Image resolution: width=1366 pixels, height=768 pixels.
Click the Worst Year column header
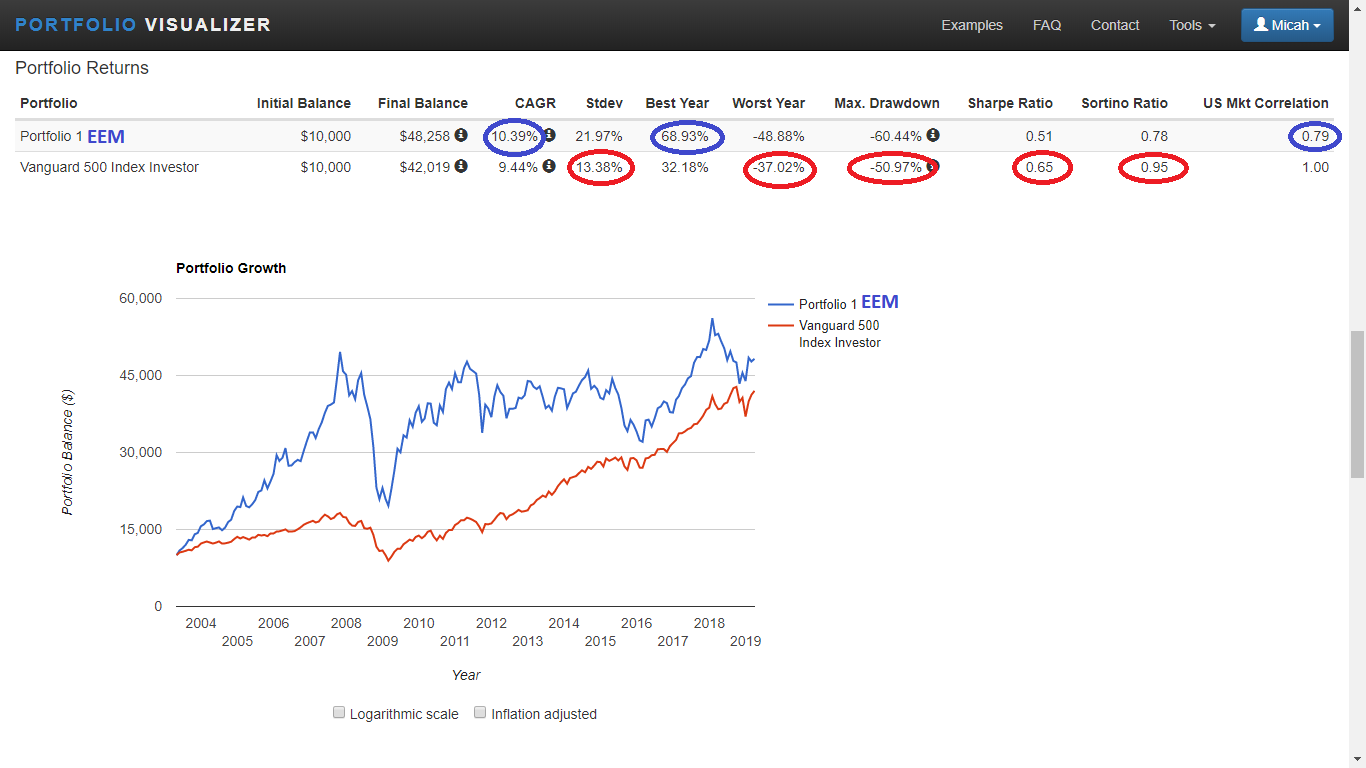(768, 103)
